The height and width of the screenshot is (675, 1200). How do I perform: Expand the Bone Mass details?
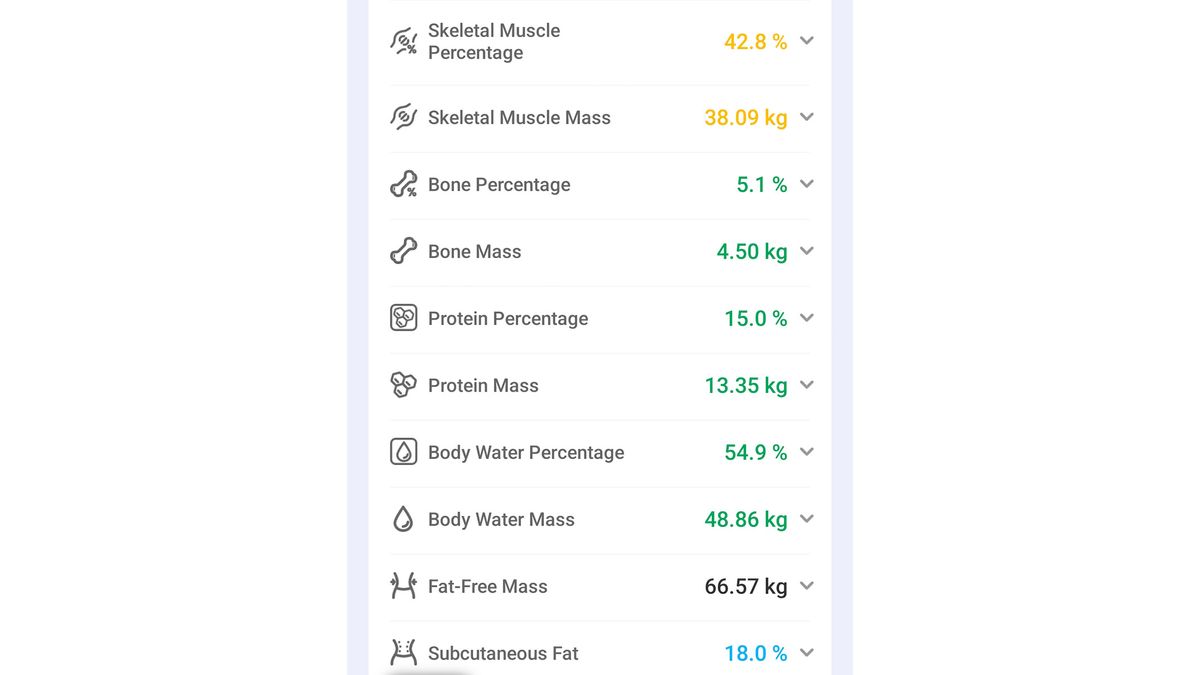[x=807, y=251]
